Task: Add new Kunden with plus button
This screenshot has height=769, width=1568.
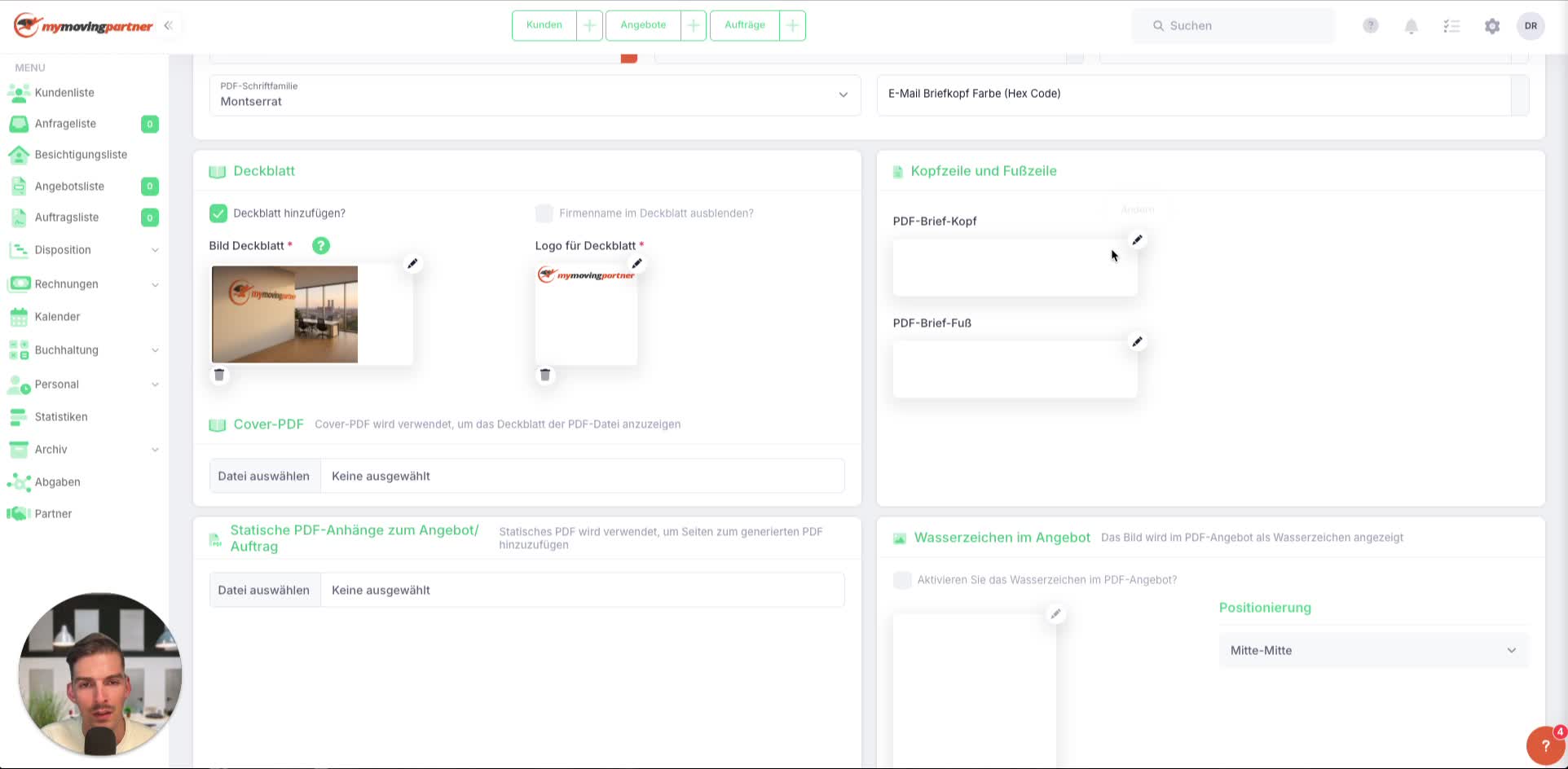Action: 589,25
